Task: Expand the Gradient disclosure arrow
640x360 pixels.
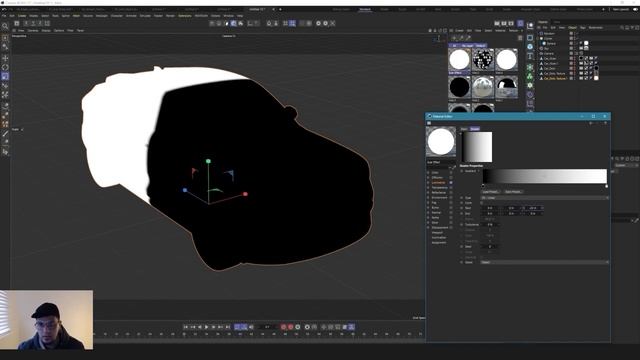Action: pos(479,171)
